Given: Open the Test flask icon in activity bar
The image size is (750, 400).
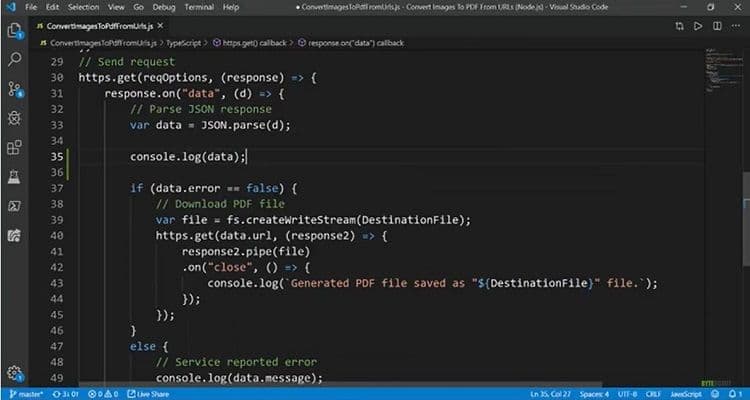Looking at the screenshot, I should pyautogui.click(x=14, y=177).
